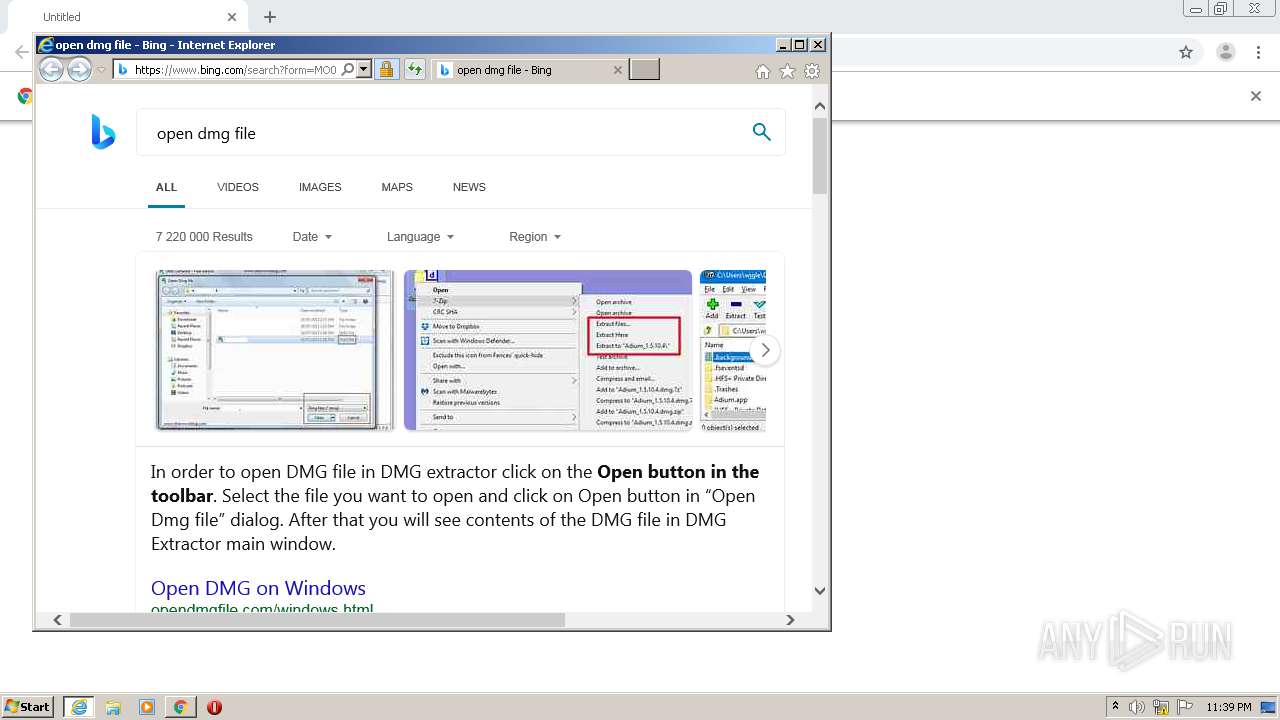Open IE Tools gear menu
This screenshot has height=720, width=1280.
tap(812, 71)
